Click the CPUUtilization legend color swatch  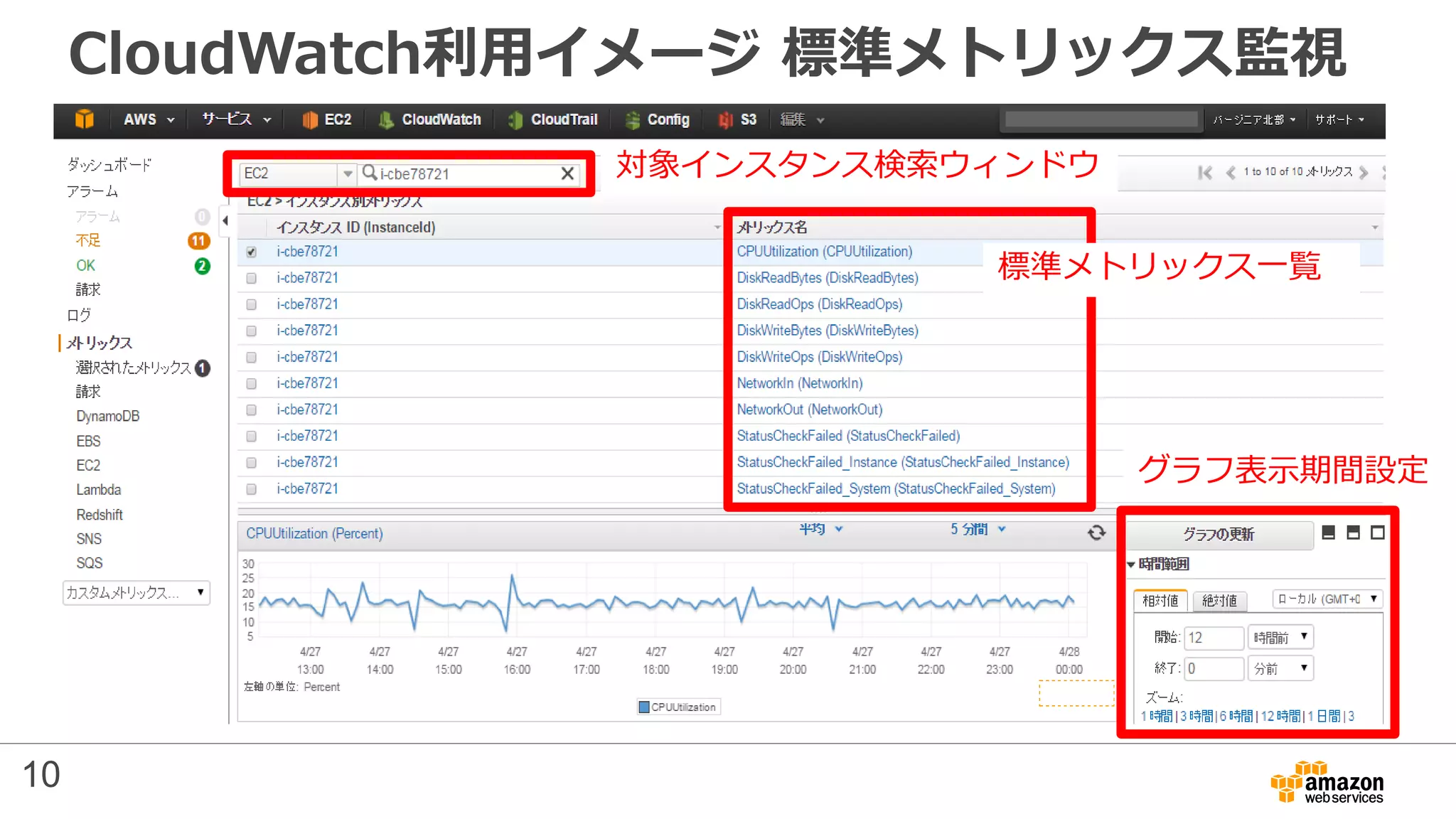[x=644, y=707]
